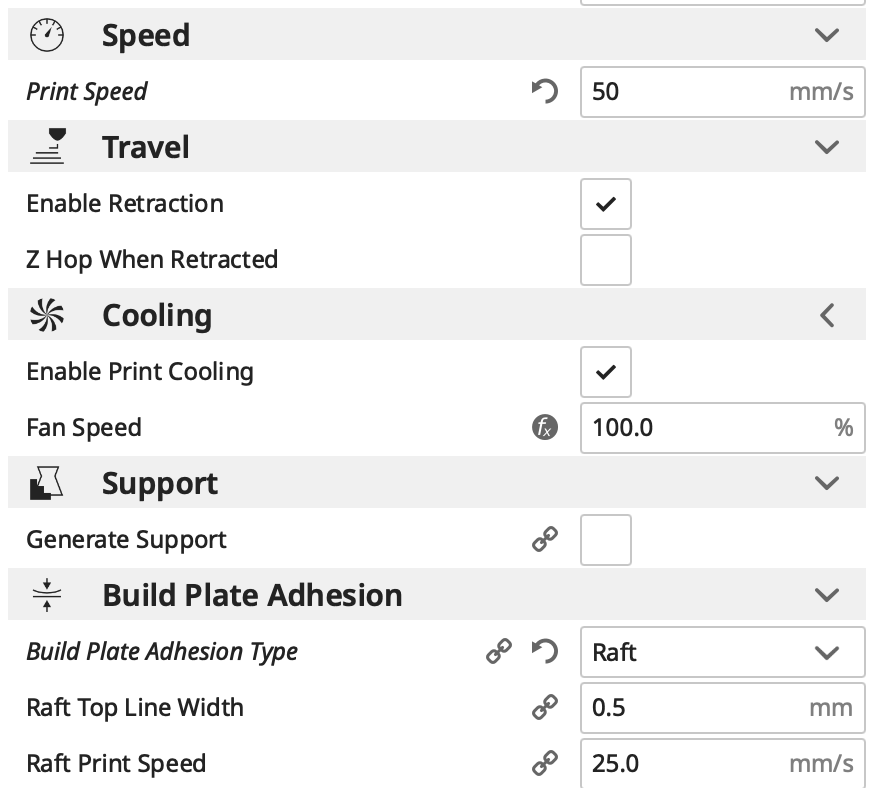The height and width of the screenshot is (788, 870).
Task: Enable Z Hop When Retracted
Action: [605, 260]
